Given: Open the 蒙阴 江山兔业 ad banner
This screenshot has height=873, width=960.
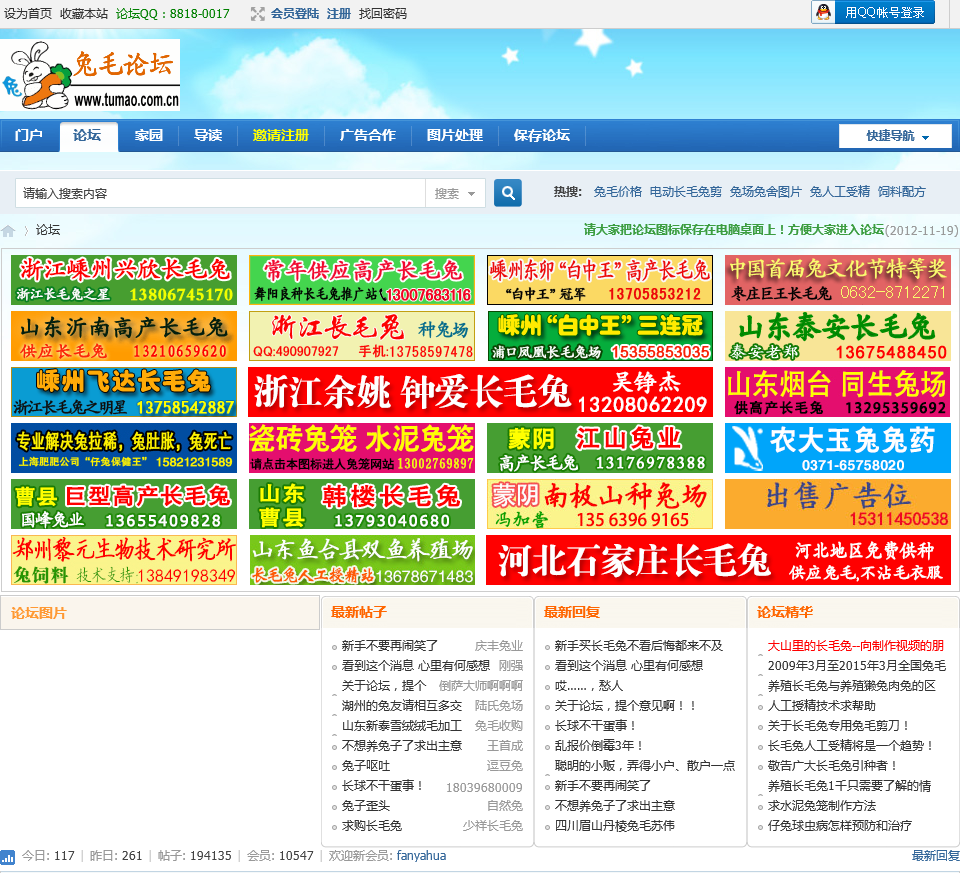Looking at the screenshot, I should (600, 448).
